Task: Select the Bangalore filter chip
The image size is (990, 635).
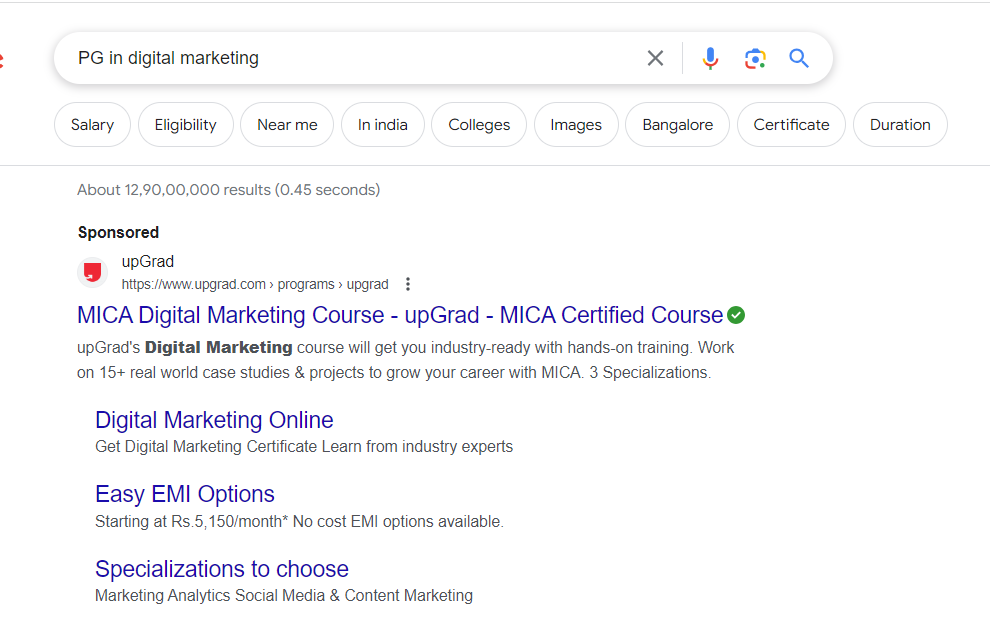Action: tap(677, 125)
